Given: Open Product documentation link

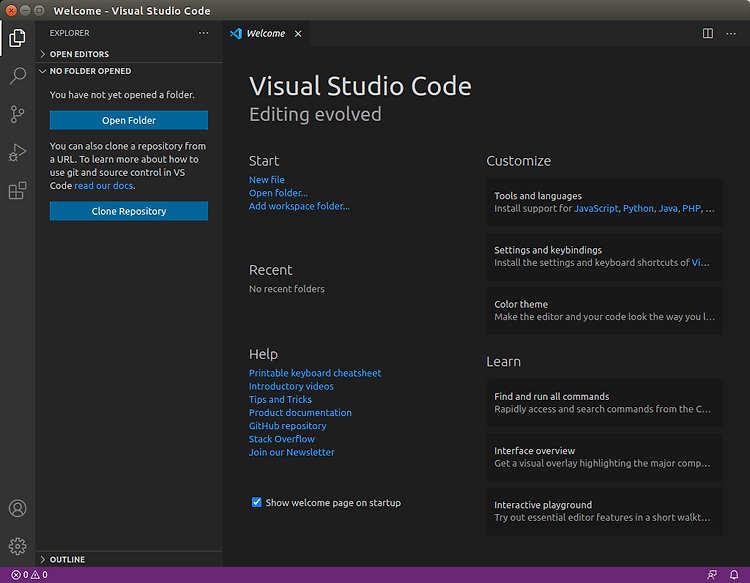Looking at the screenshot, I should (300, 412).
